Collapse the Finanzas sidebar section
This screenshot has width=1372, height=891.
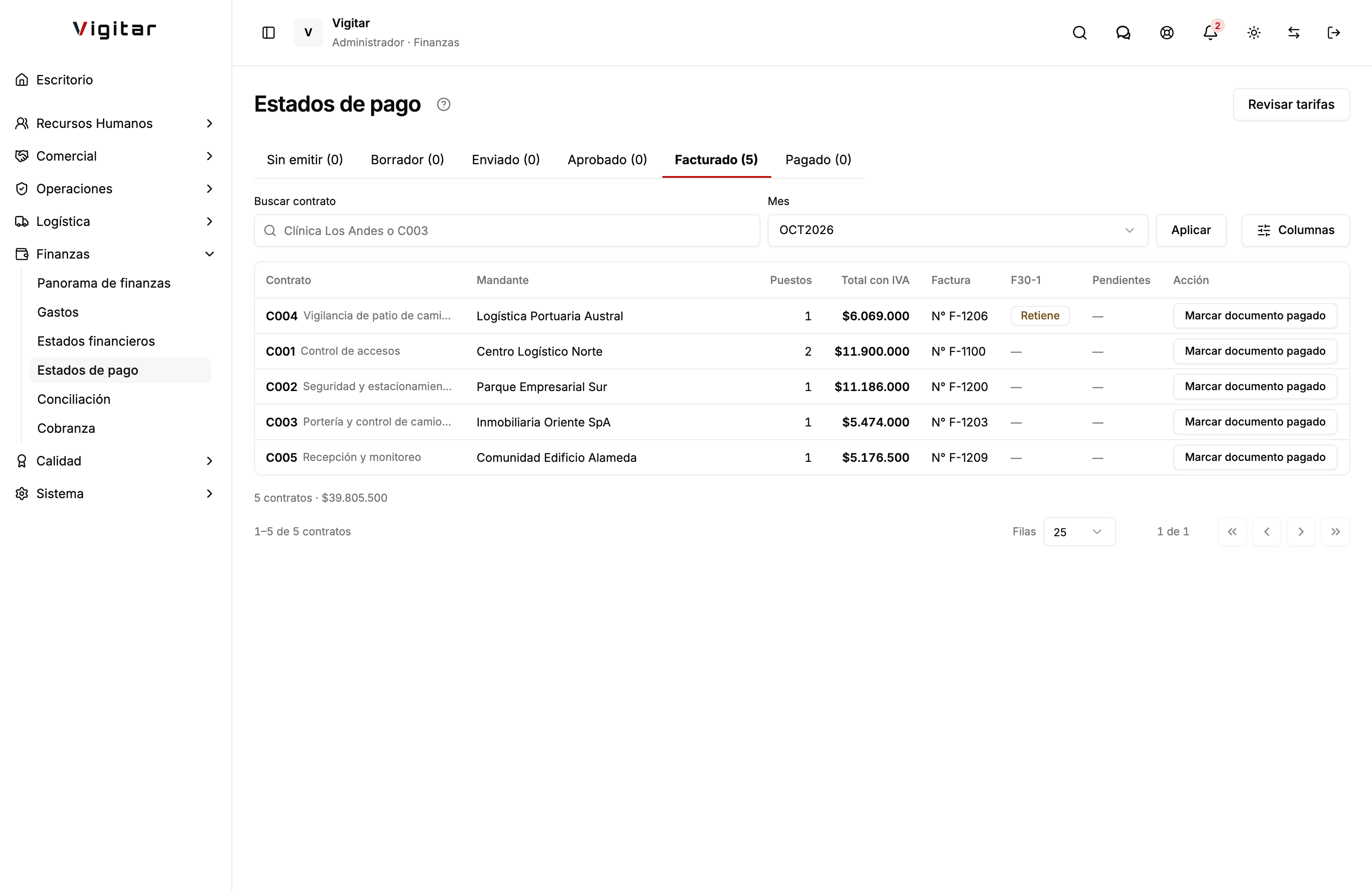[x=115, y=254]
